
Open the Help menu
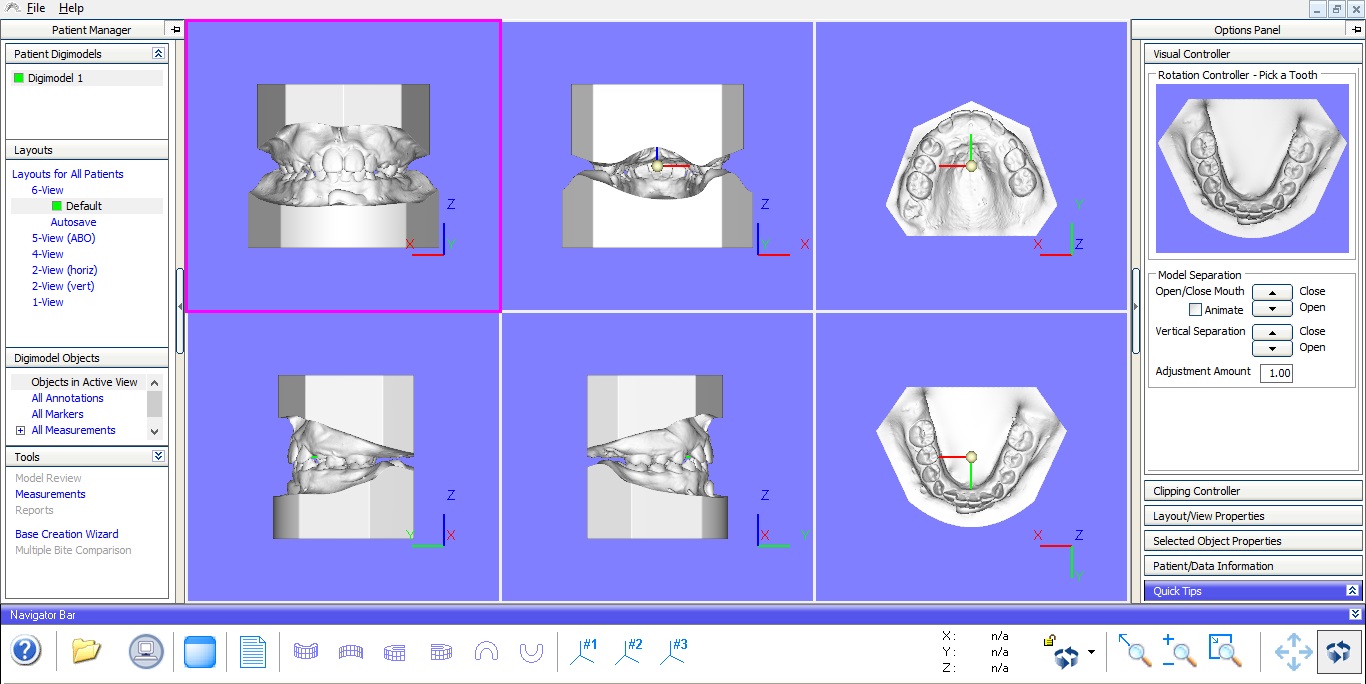click(71, 8)
